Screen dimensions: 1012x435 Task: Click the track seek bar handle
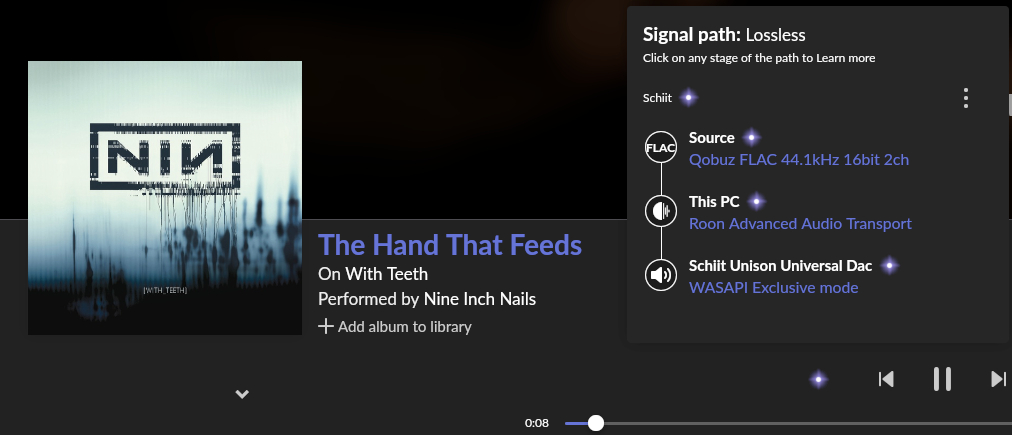(596, 423)
